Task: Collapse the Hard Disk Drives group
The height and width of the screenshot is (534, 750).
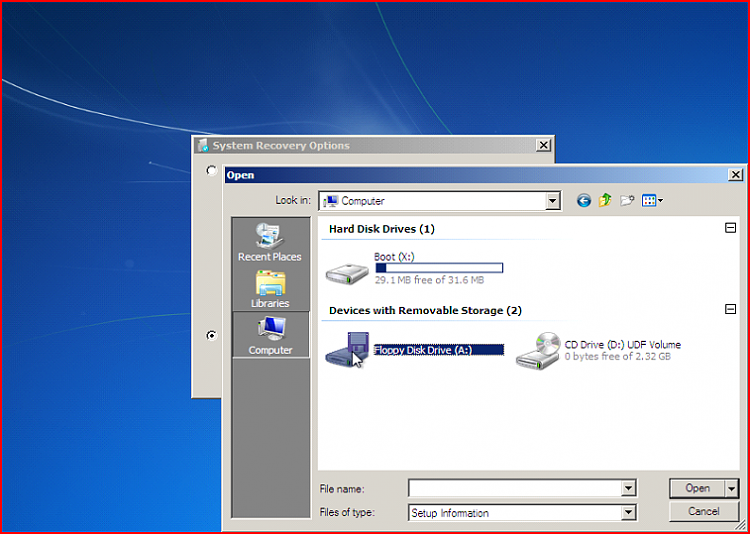Action: coord(730,228)
